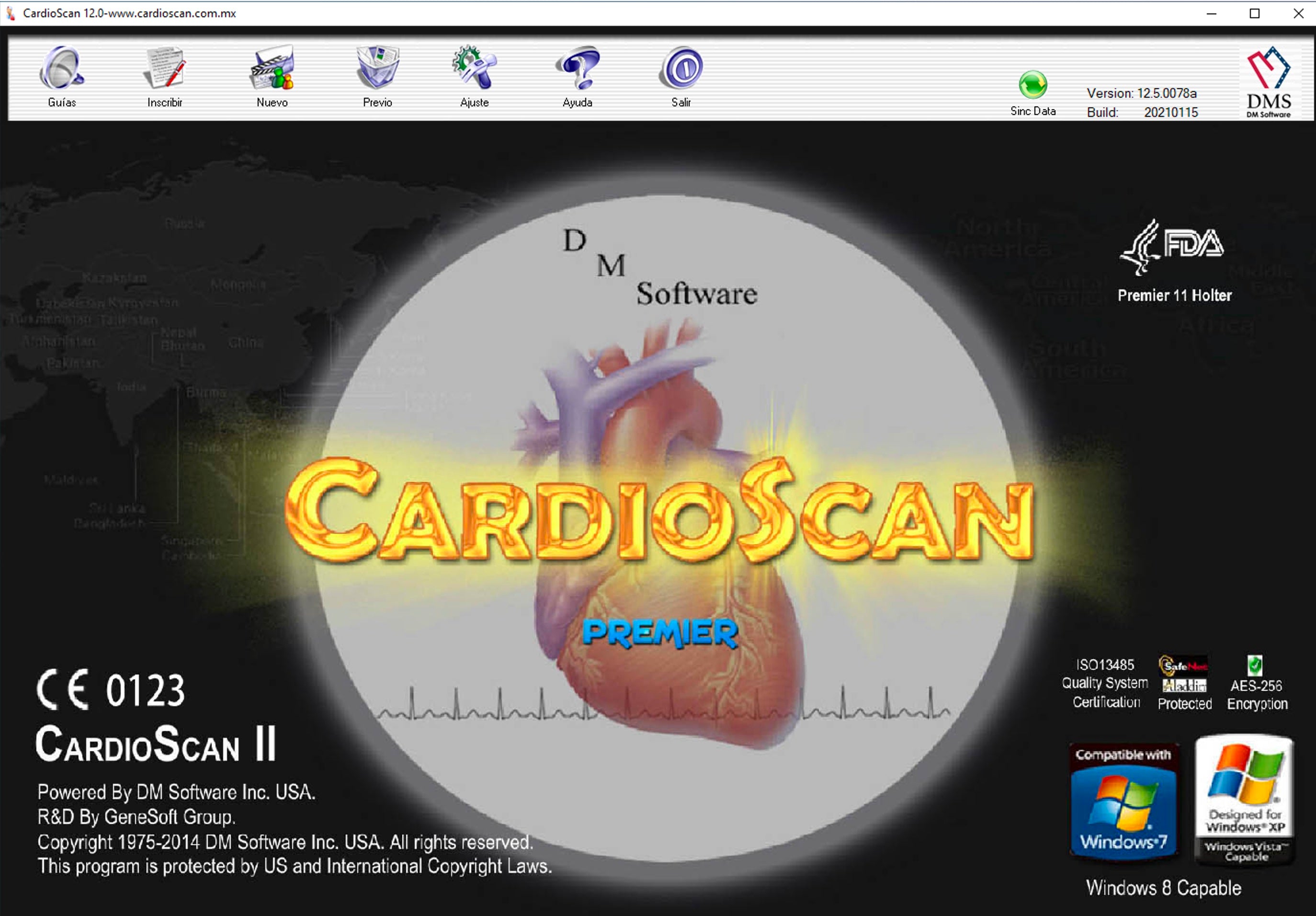This screenshot has height=916, width=1316.
Task: Minimize the CardioScan window
Action: click(x=1211, y=13)
